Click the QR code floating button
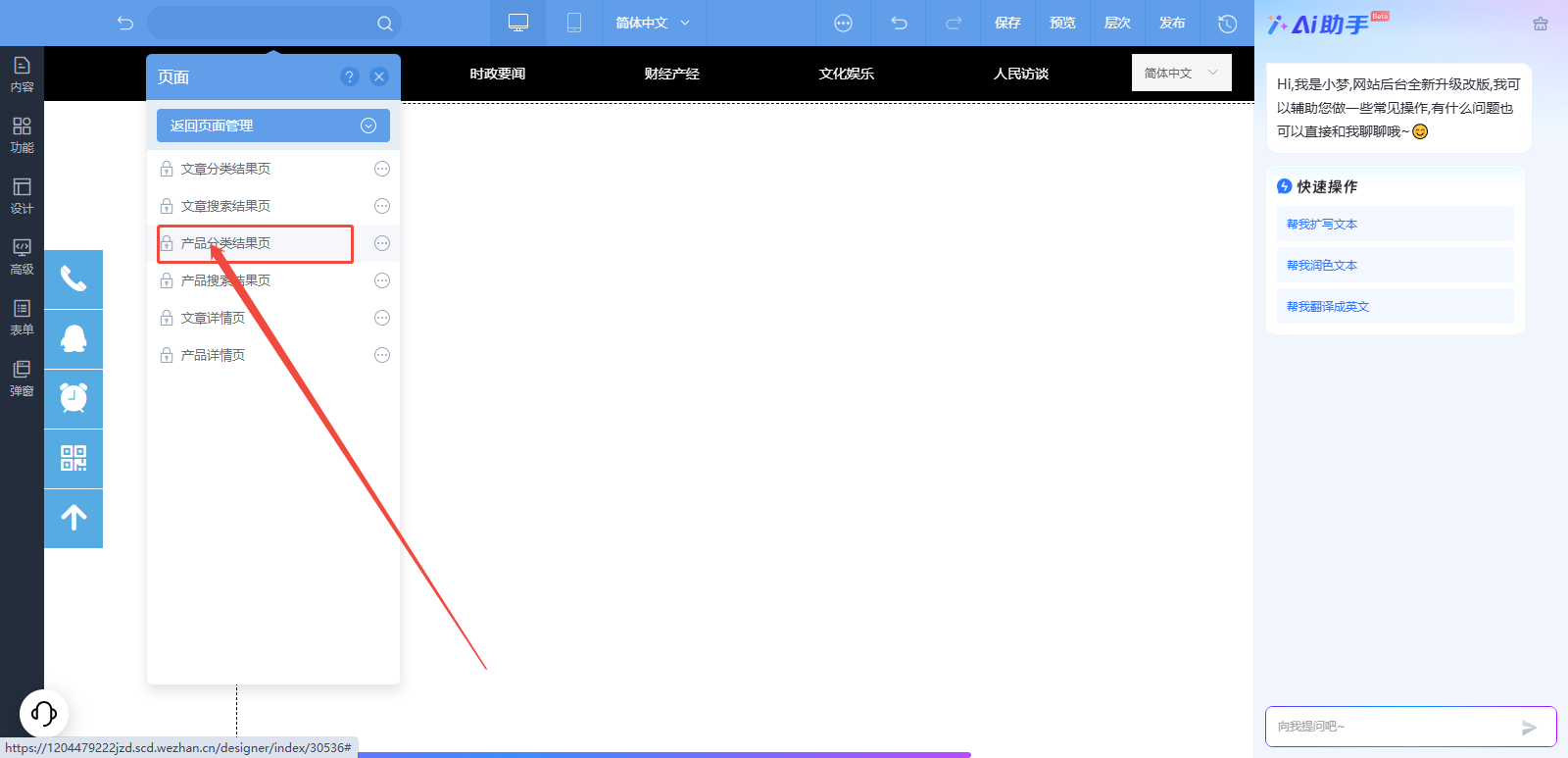The image size is (1568, 758). point(73,459)
